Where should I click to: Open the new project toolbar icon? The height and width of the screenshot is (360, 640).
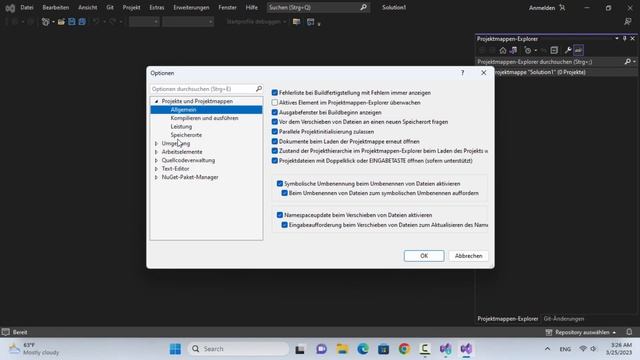(x=45, y=22)
